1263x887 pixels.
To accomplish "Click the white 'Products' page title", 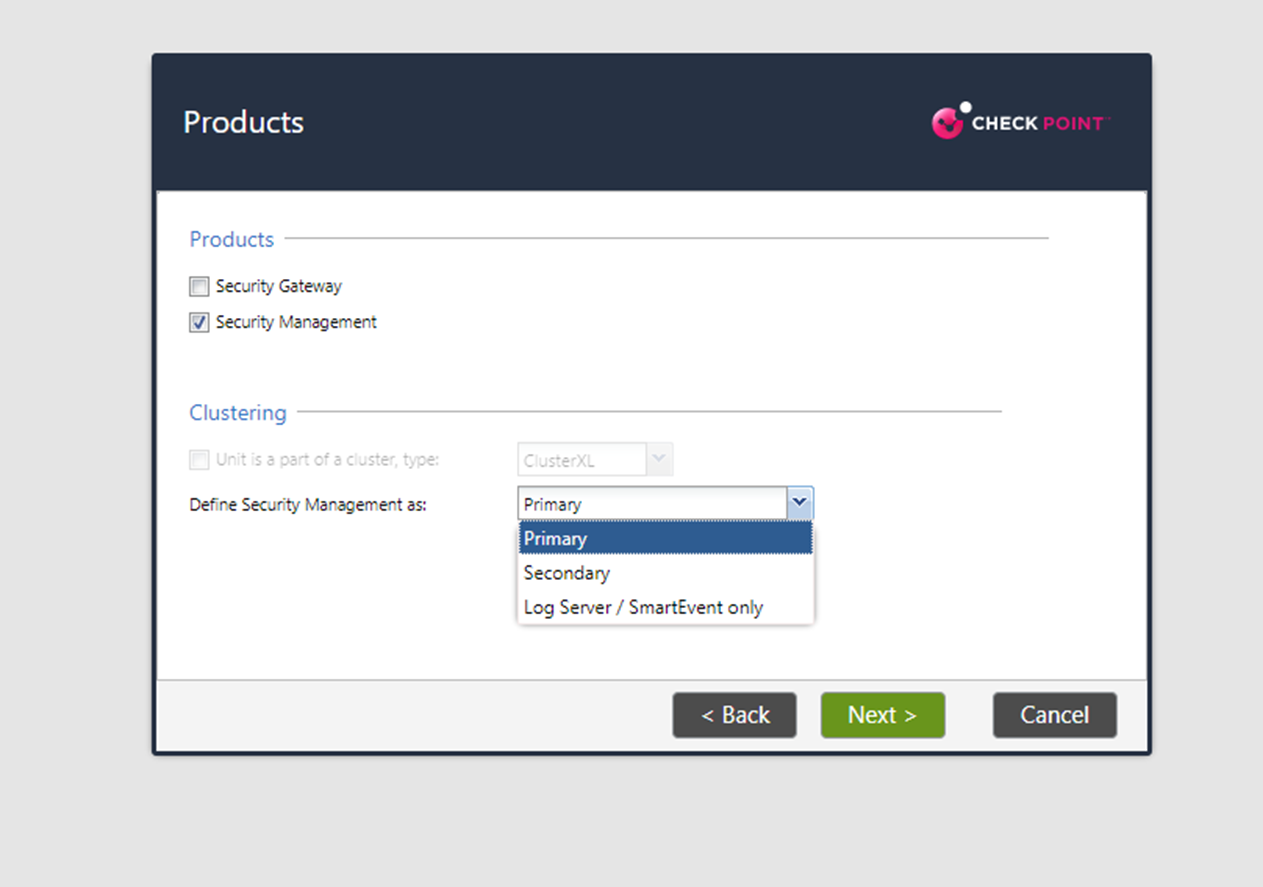I will click(x=243, y=122).
